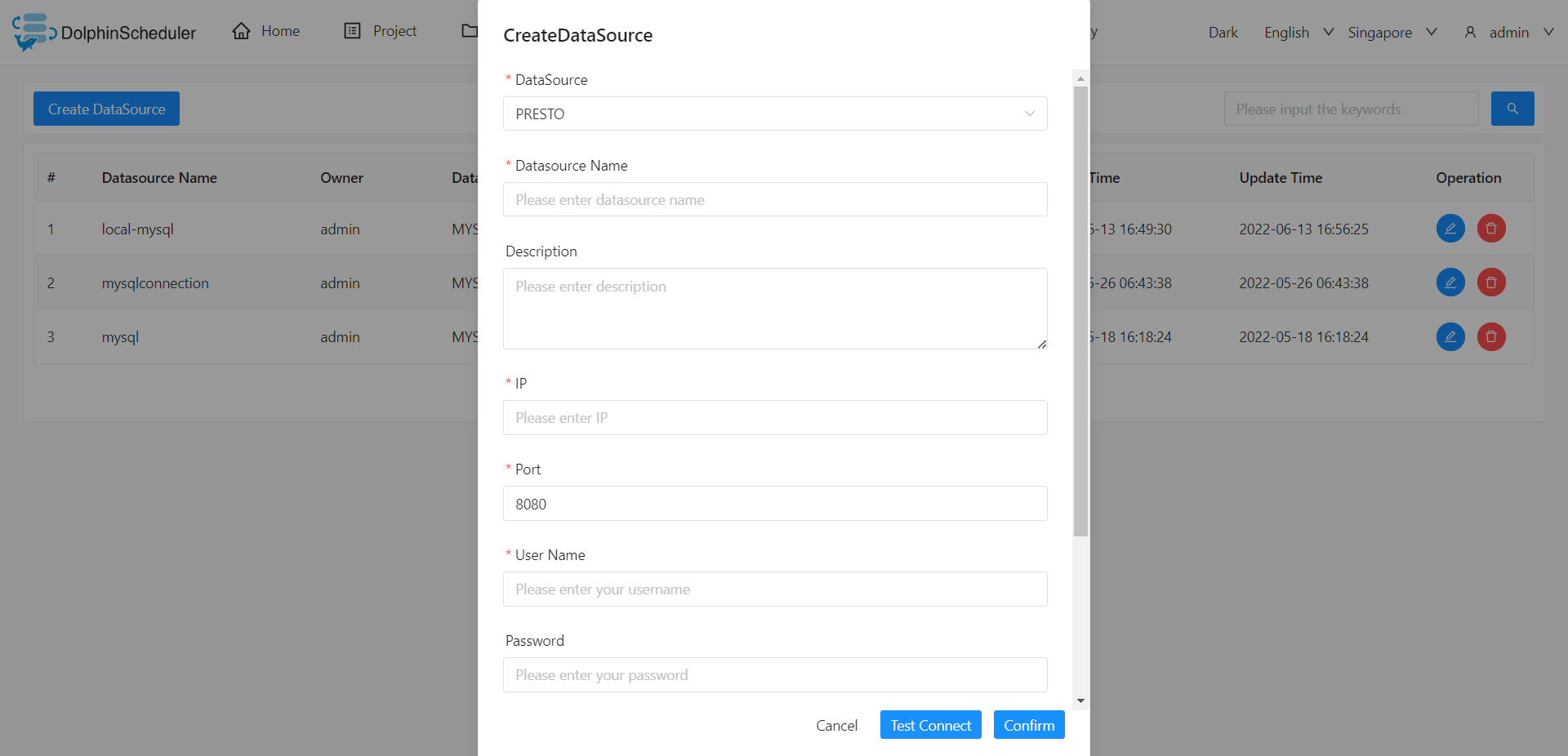
Task: Click the Confirm button
Action: [x=1029, y=725]
